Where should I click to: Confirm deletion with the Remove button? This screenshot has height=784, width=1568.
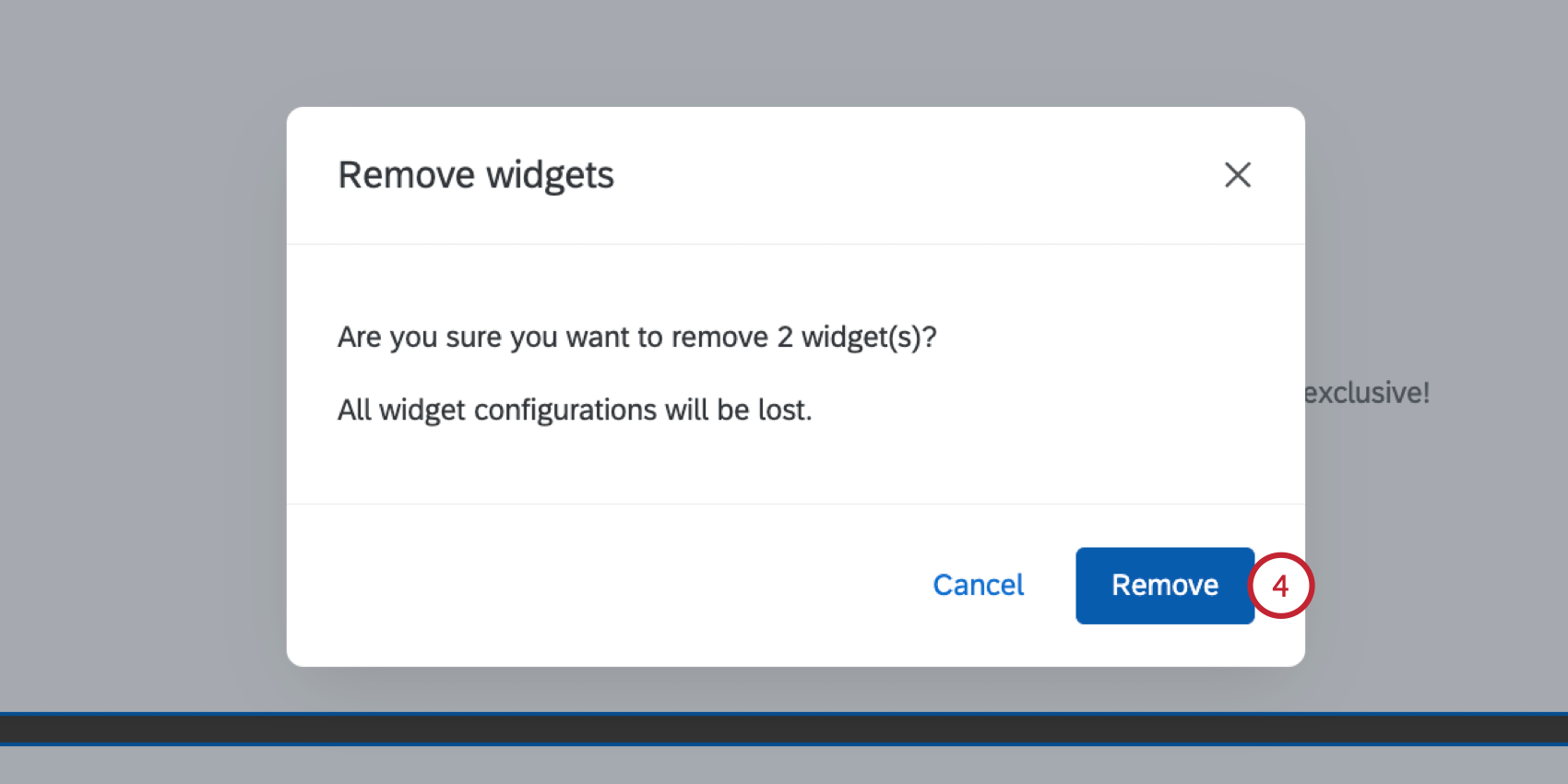pyautogui.click(x=1164, y=585)
